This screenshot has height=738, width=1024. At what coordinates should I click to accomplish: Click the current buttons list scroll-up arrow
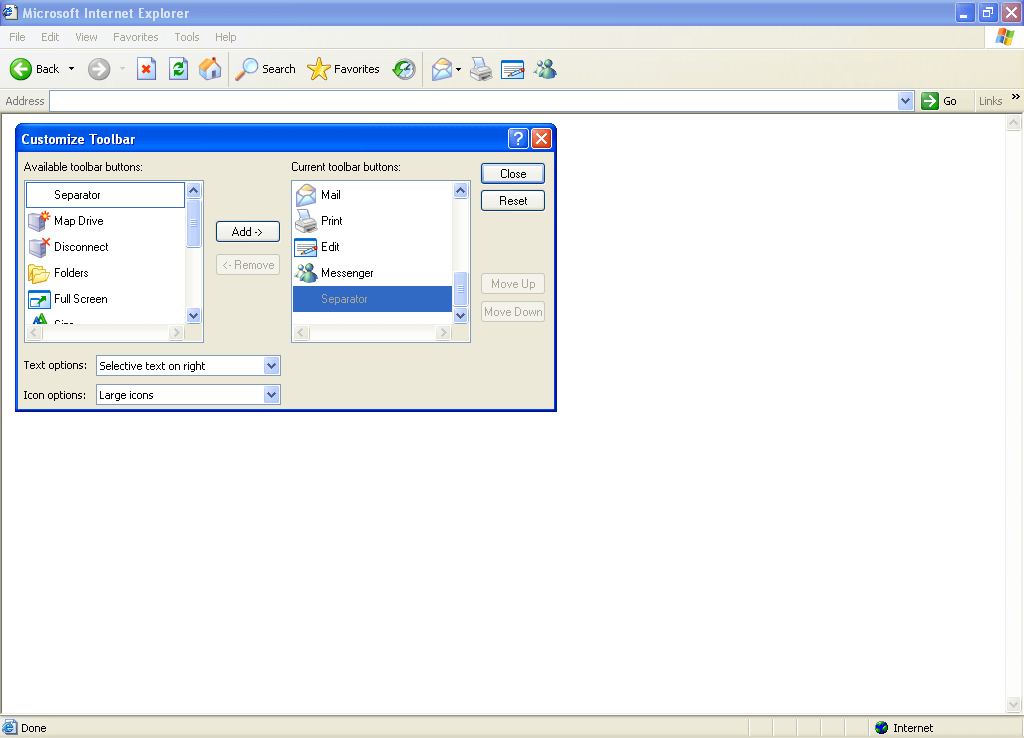[460, 190]
